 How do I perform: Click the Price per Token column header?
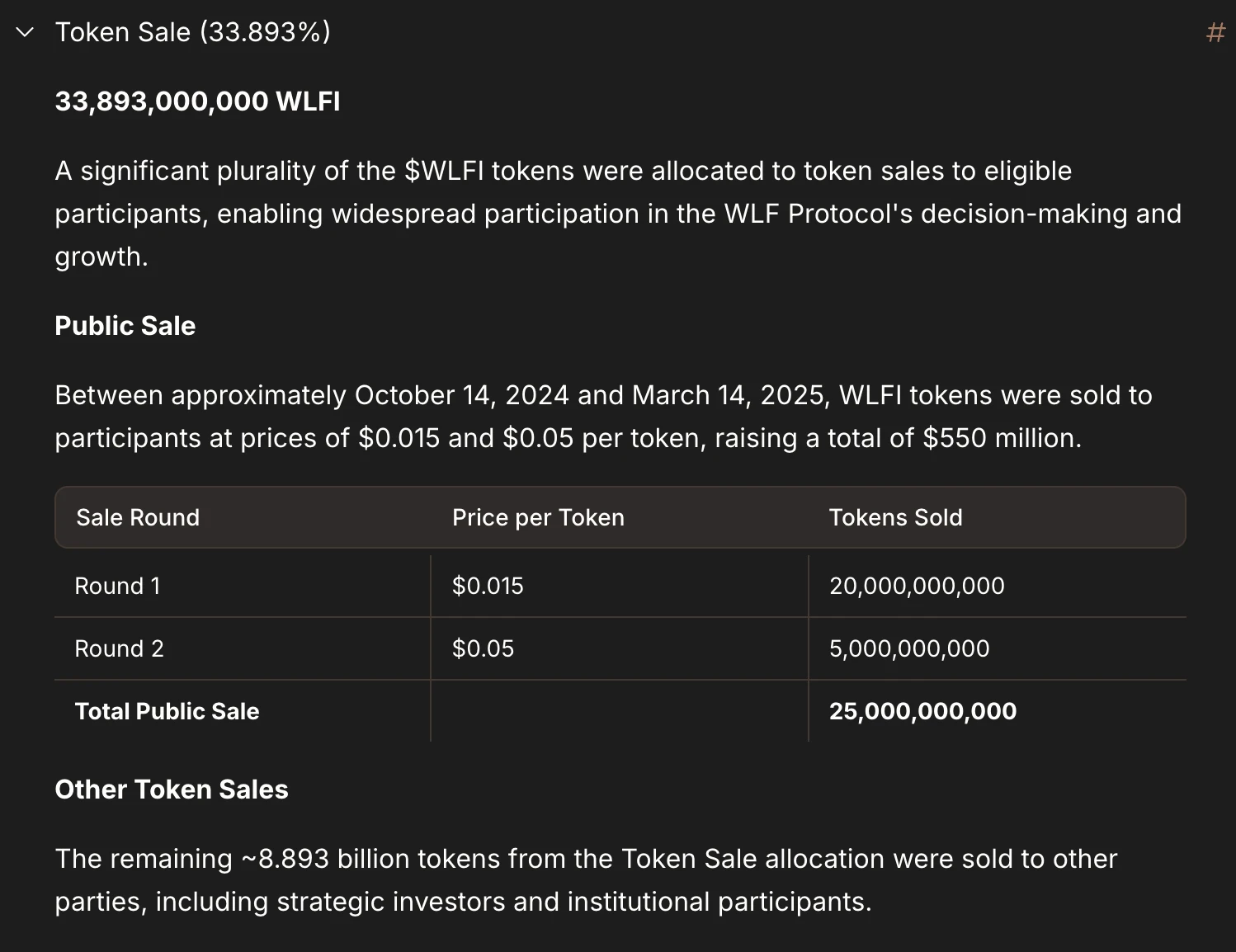tap(538, 517)
